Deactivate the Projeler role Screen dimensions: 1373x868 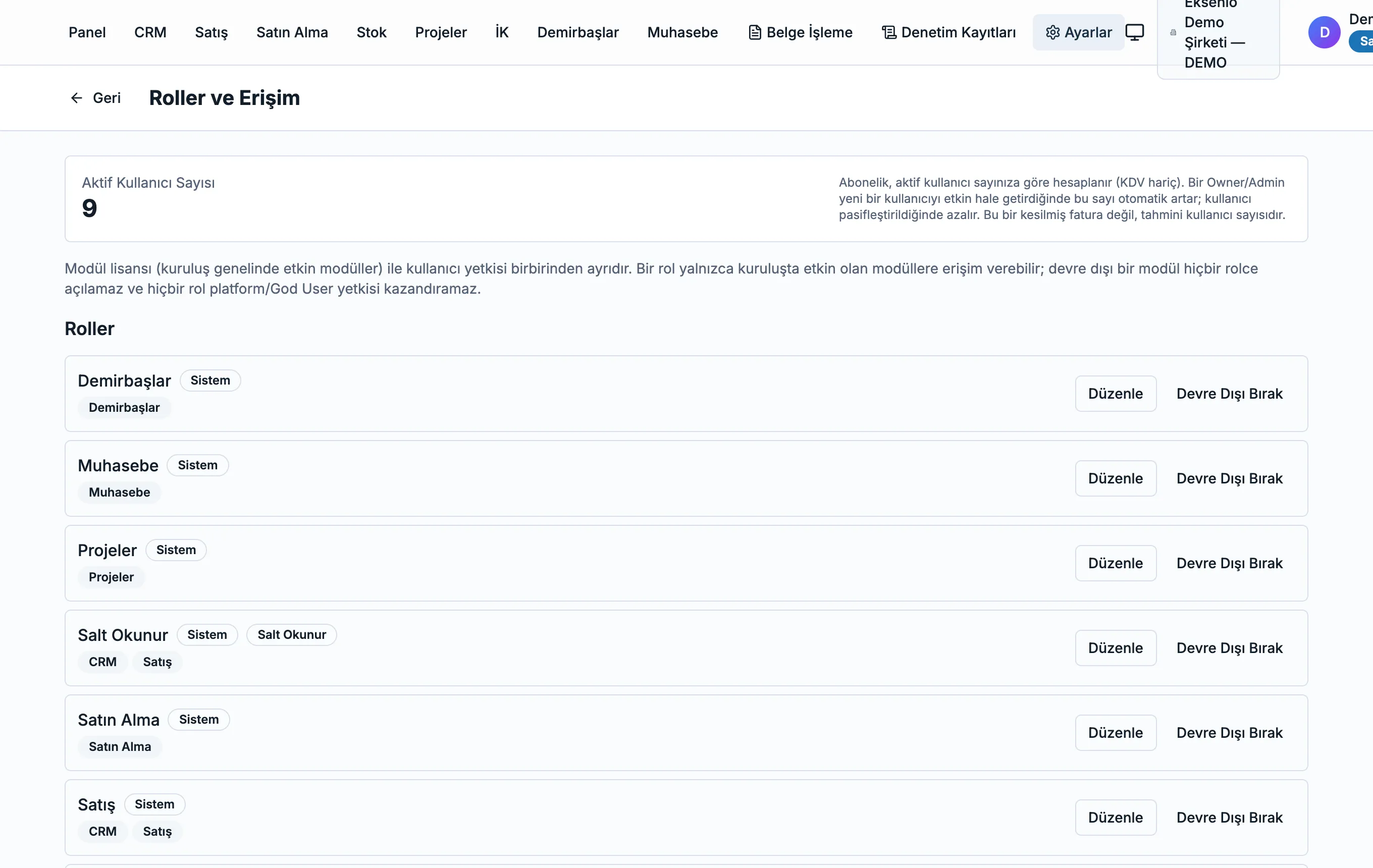click(1229, 564)
